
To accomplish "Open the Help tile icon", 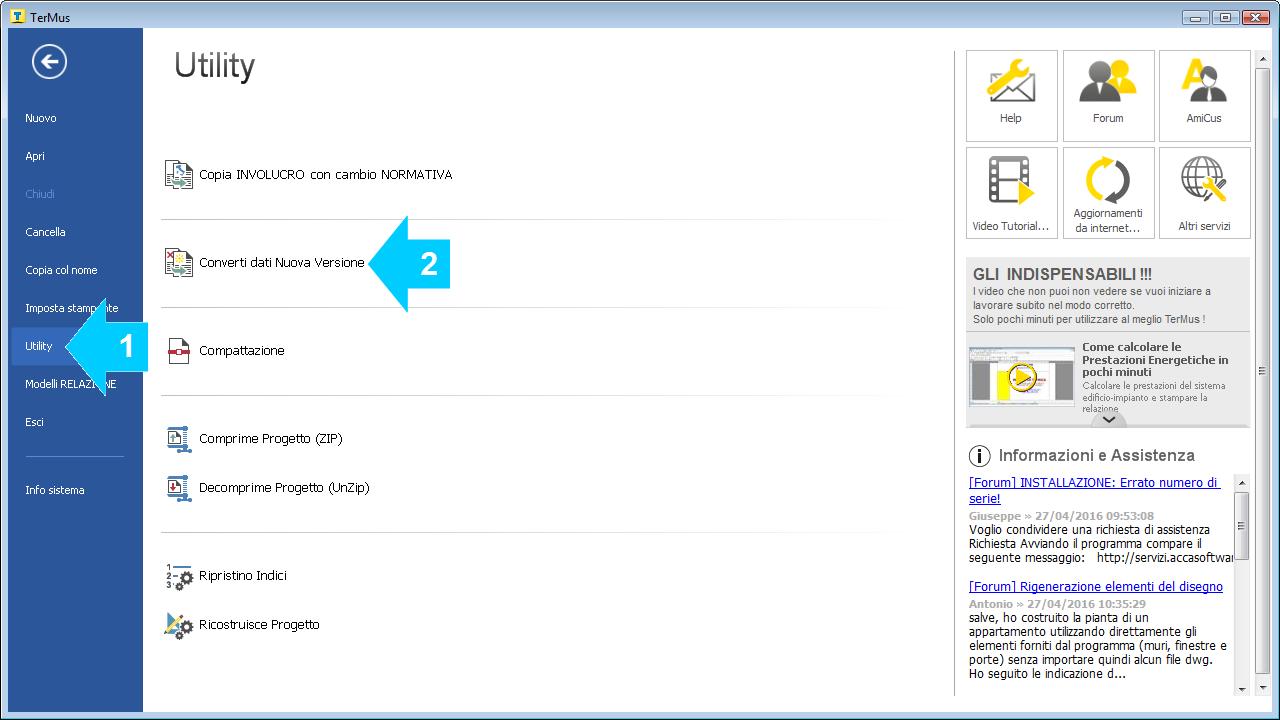I will [1011, 84].
